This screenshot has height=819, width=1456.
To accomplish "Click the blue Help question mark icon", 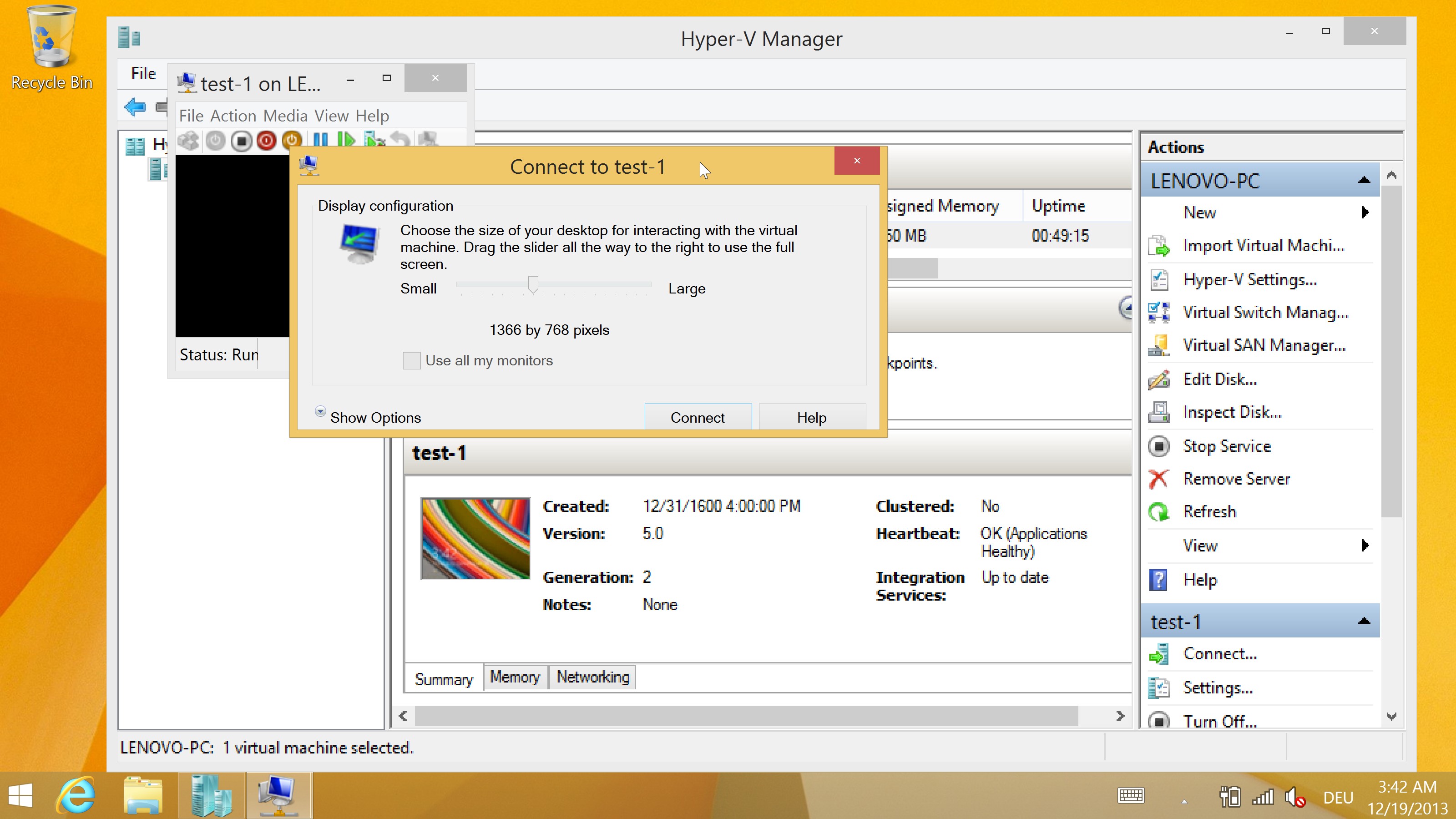I will pyautogui.click(x=1159, y=580).
